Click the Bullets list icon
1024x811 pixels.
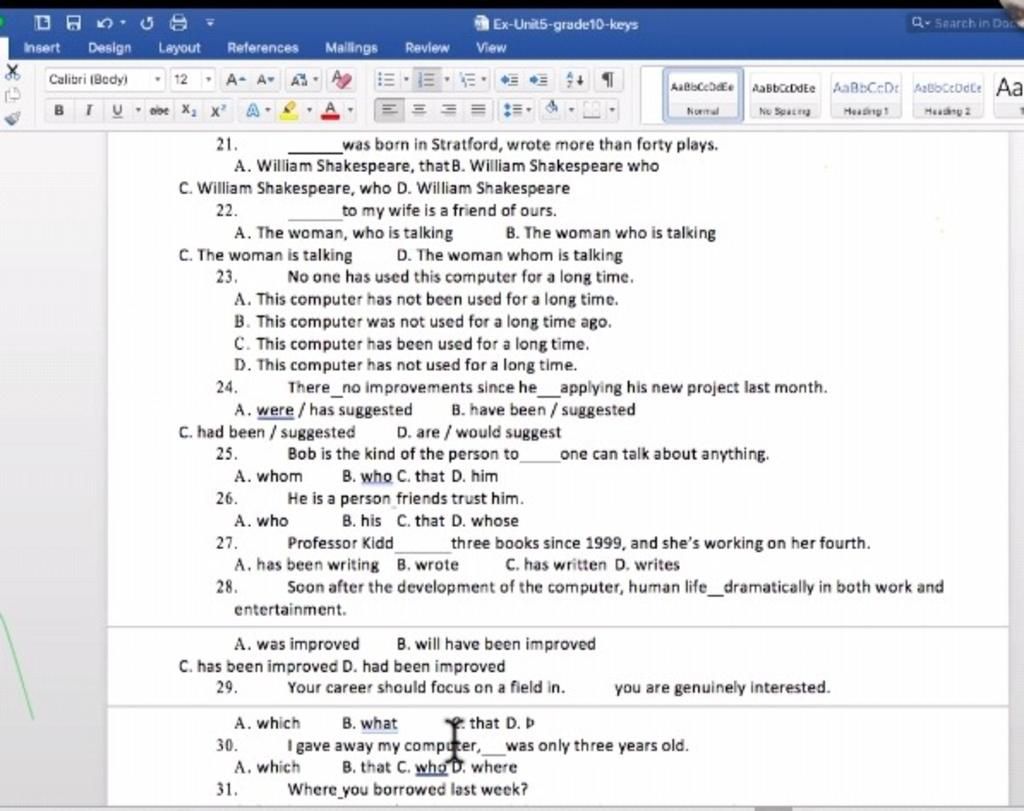click(386, 80)
